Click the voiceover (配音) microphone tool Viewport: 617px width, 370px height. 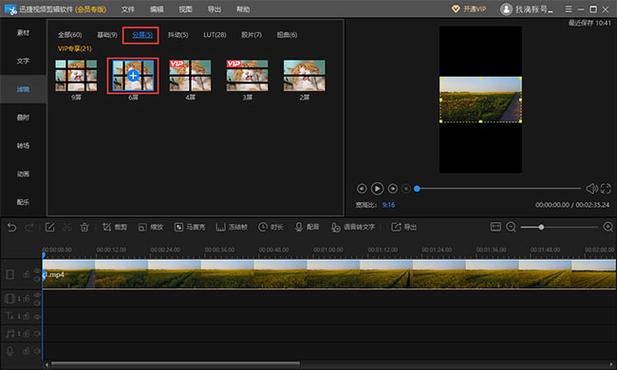click(x=307, y=227)
